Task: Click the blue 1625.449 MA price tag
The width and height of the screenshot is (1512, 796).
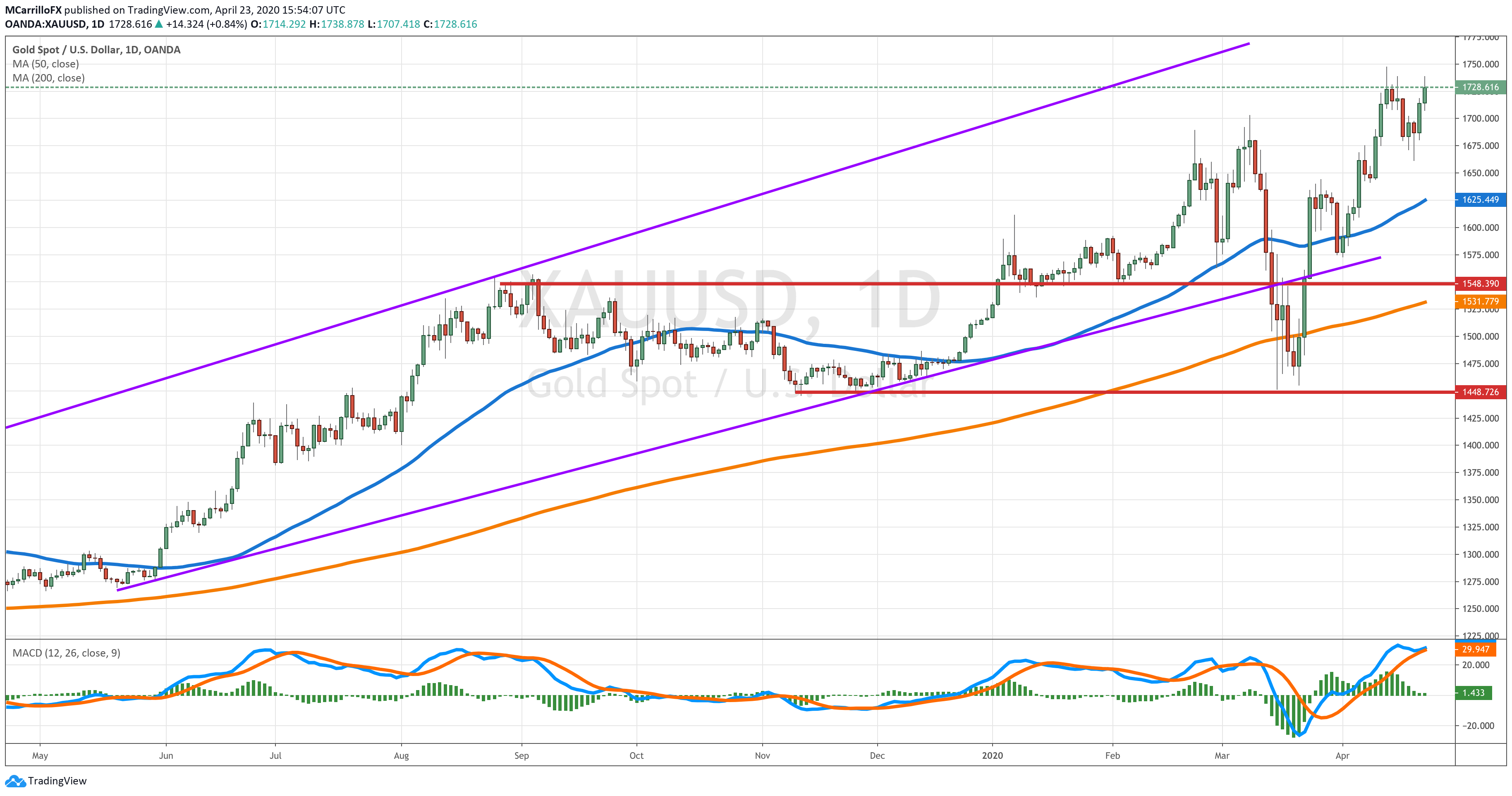Action: point(1480,199)
